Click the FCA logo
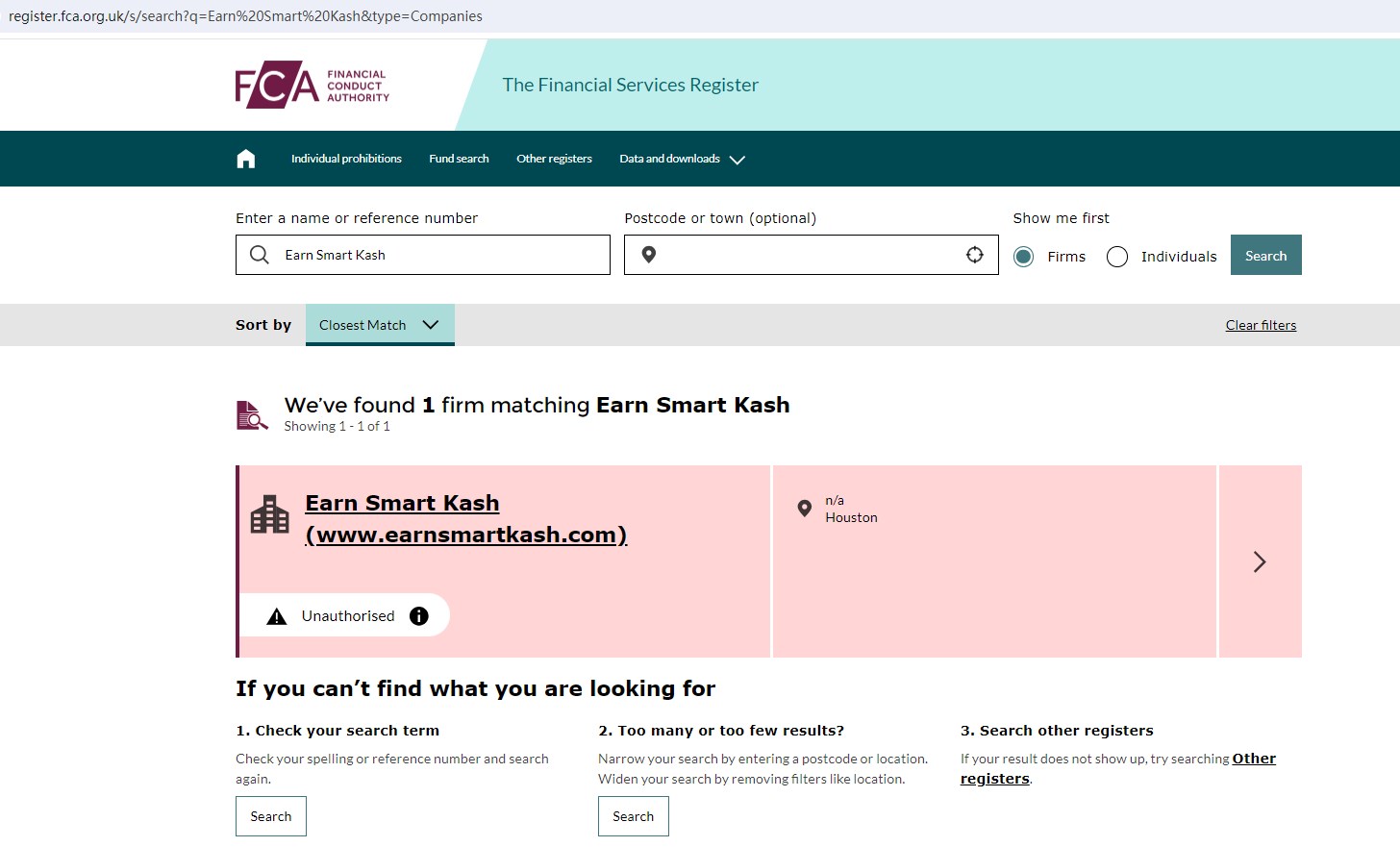The height and width of the screenshot is (847, 1400). tap(312, 85)
